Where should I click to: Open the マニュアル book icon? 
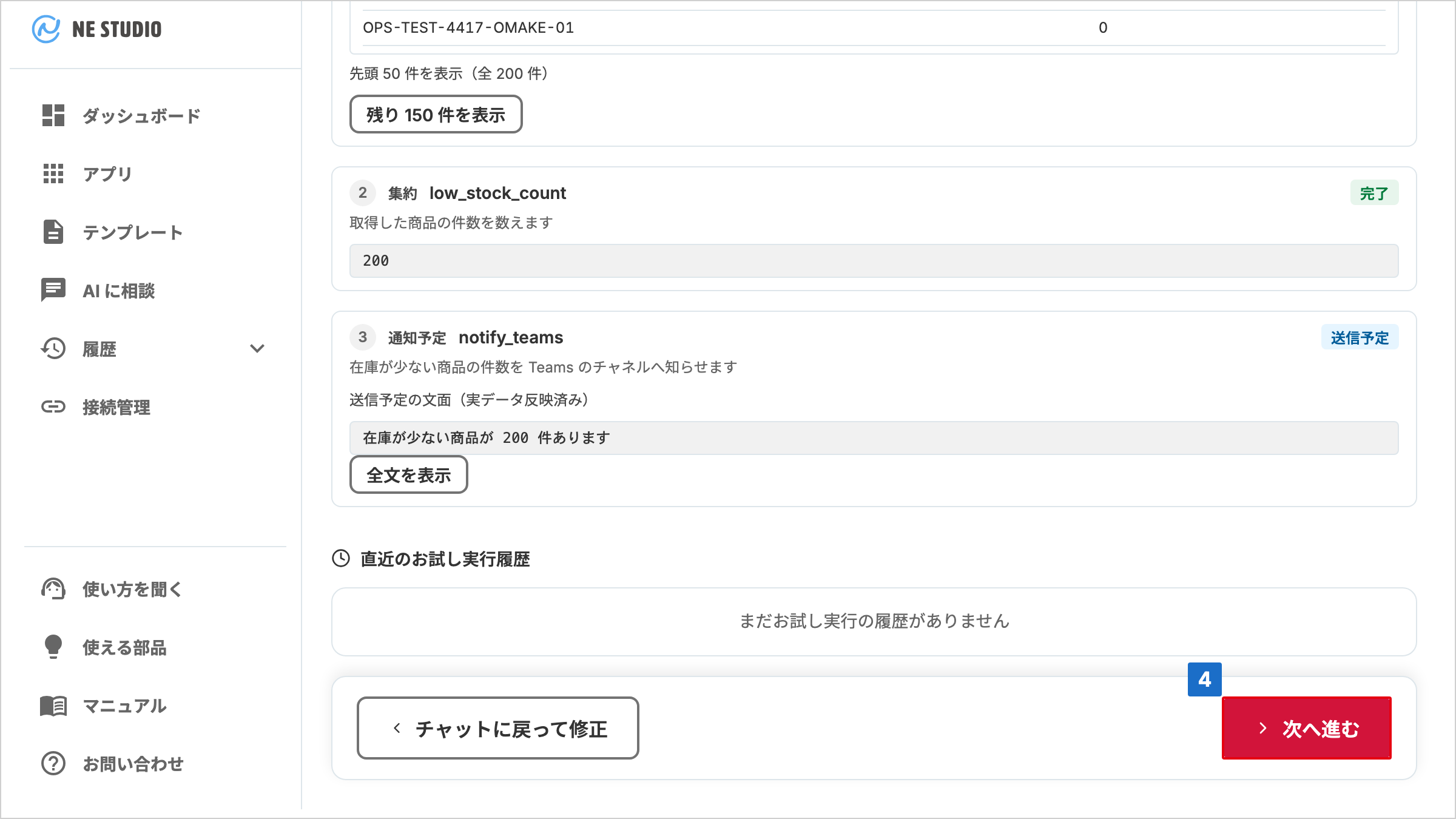point(53,706)
